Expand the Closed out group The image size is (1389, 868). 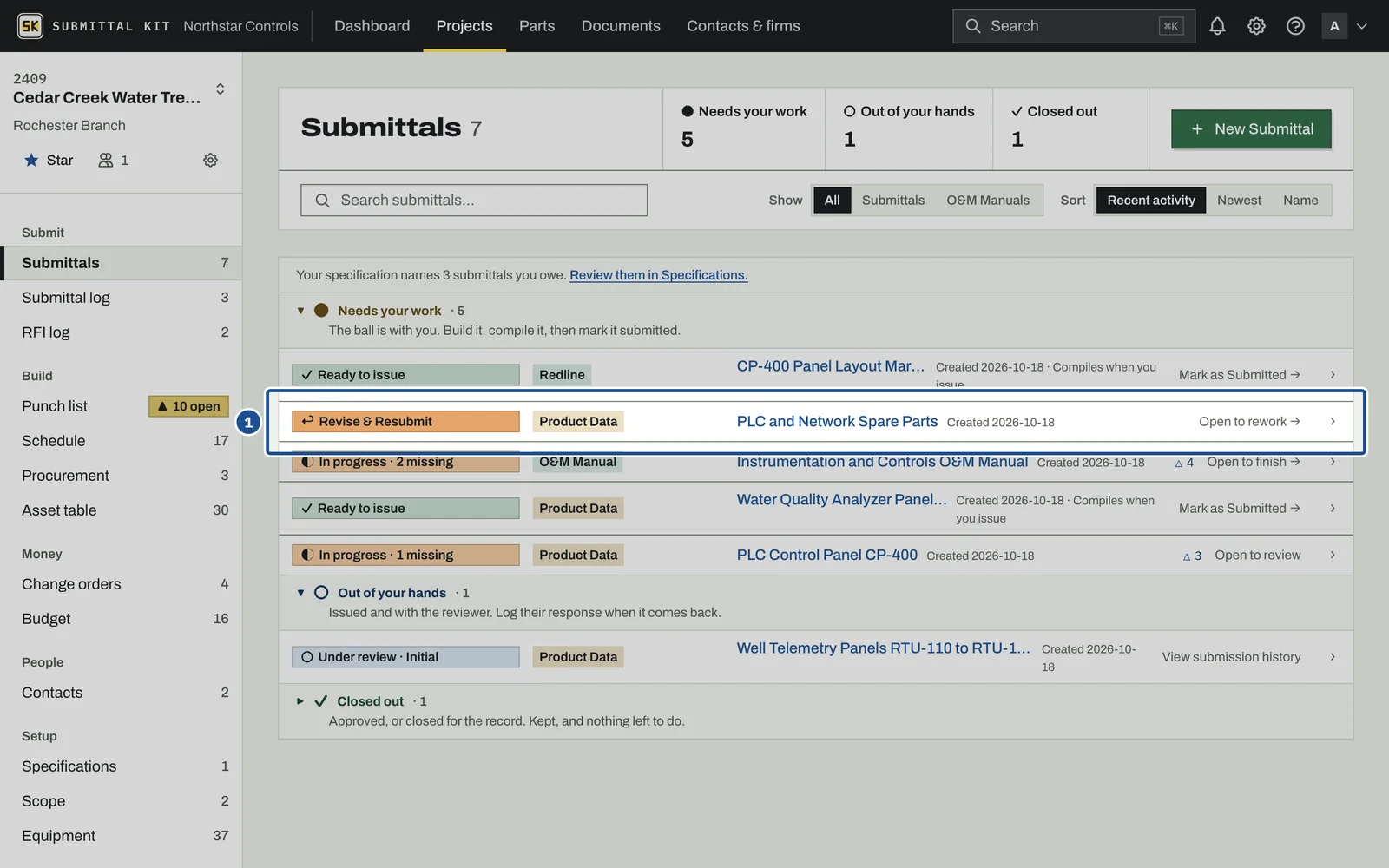300,701
